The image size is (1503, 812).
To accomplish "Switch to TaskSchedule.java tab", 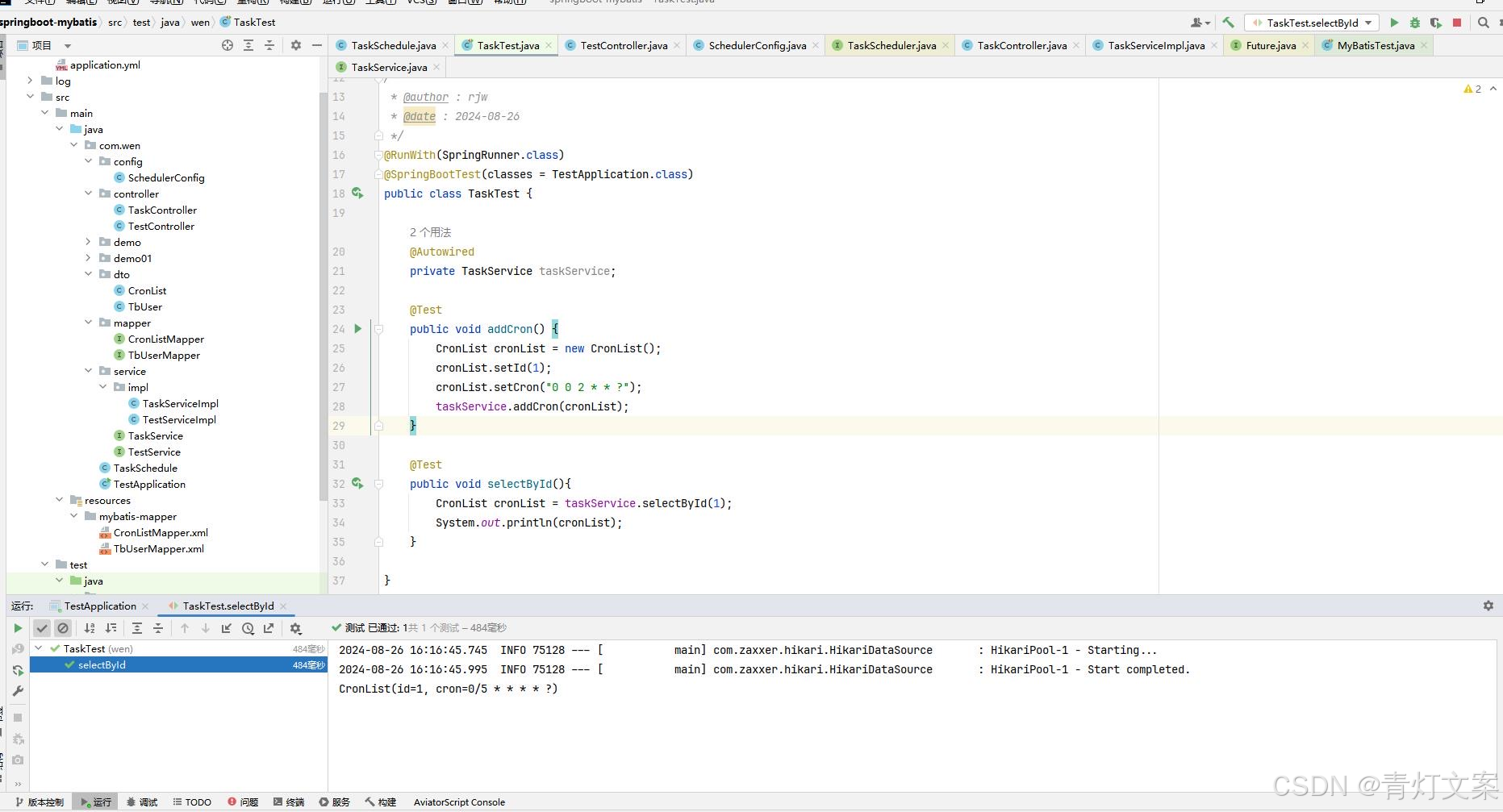I will 393,45.
